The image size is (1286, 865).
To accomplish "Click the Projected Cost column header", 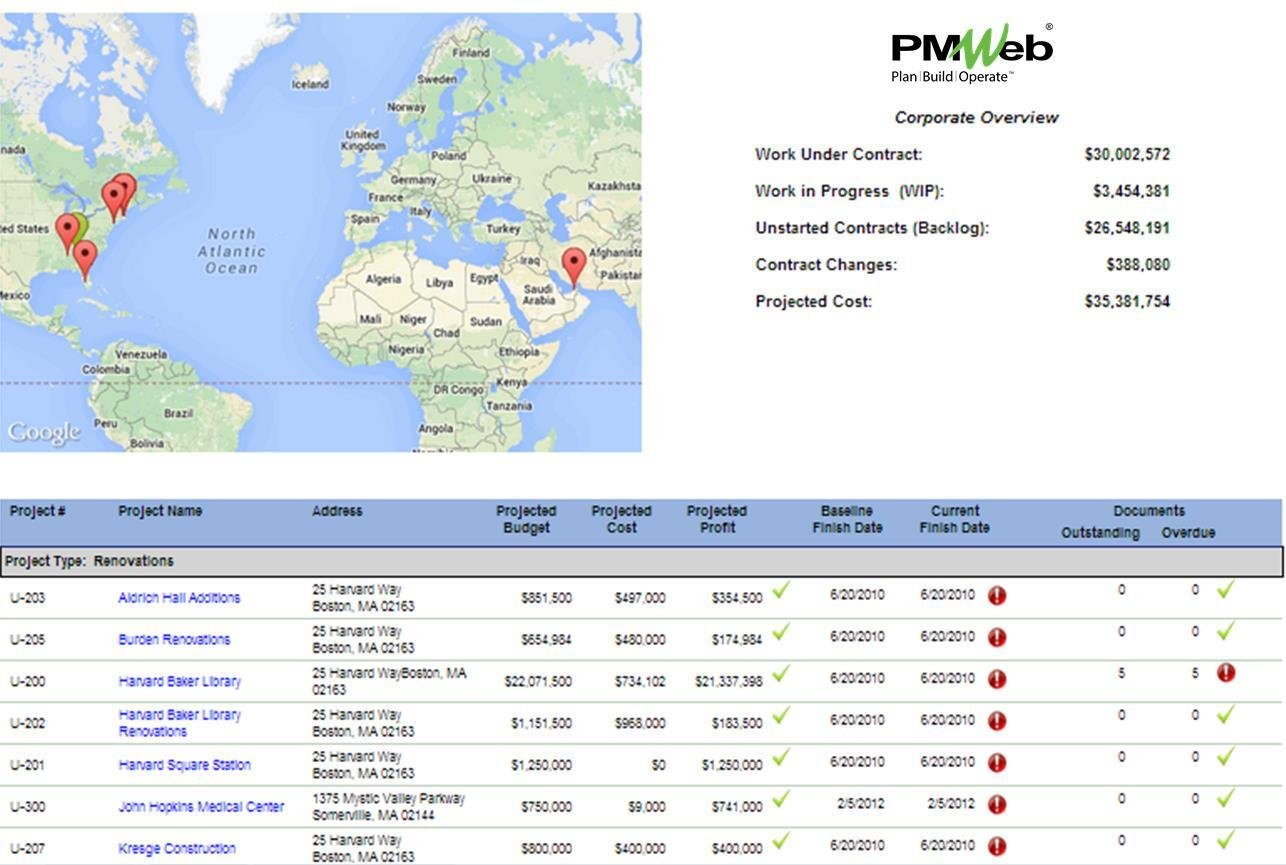I will point(621,519).
